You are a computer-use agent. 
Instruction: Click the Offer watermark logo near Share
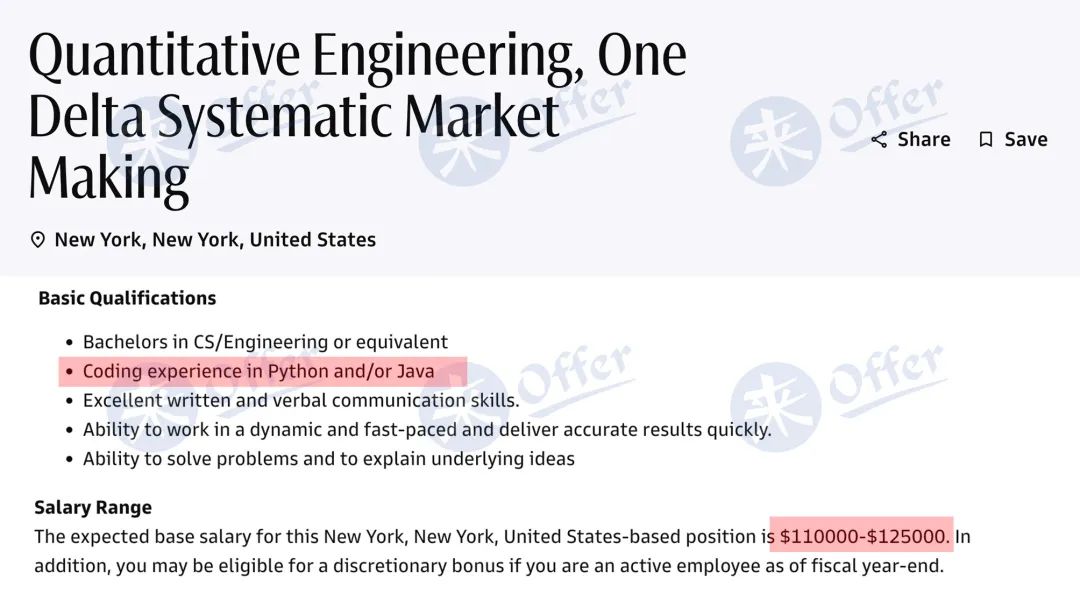837,131
